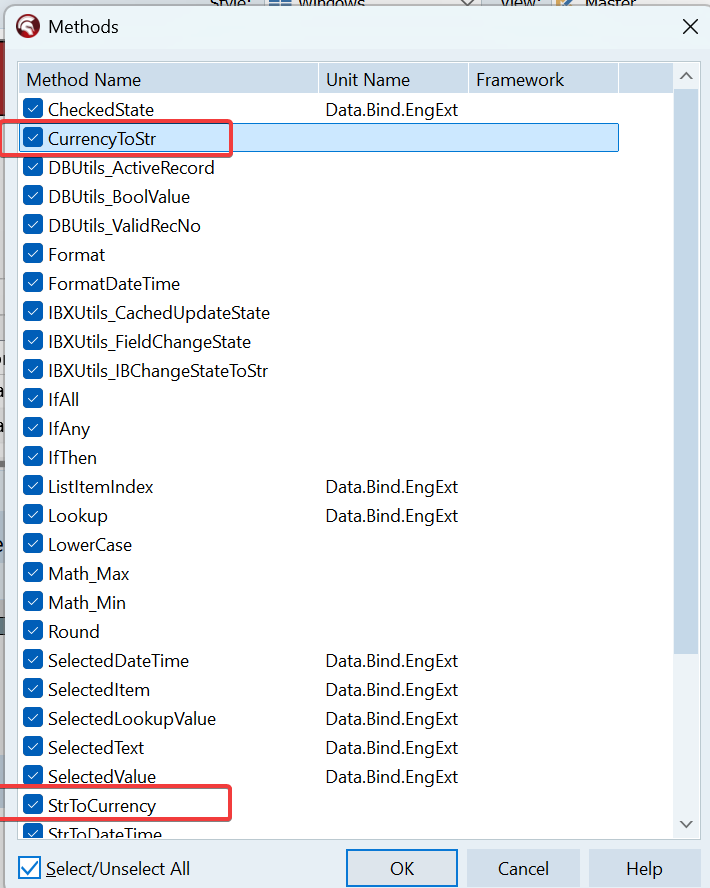Close the Methods dialog

pyautogui.click(x=690, y=27)
